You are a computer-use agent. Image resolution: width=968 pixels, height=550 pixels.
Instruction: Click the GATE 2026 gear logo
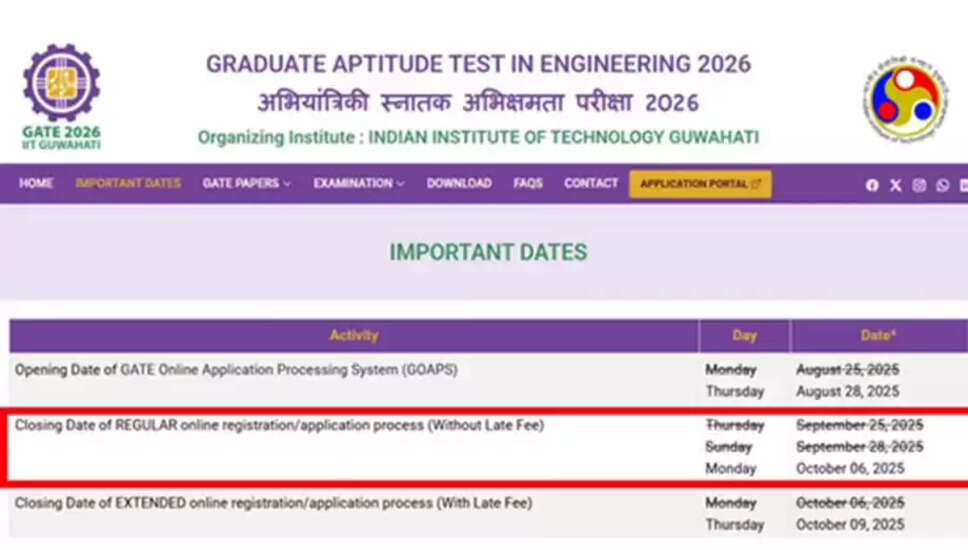[61, 82]
